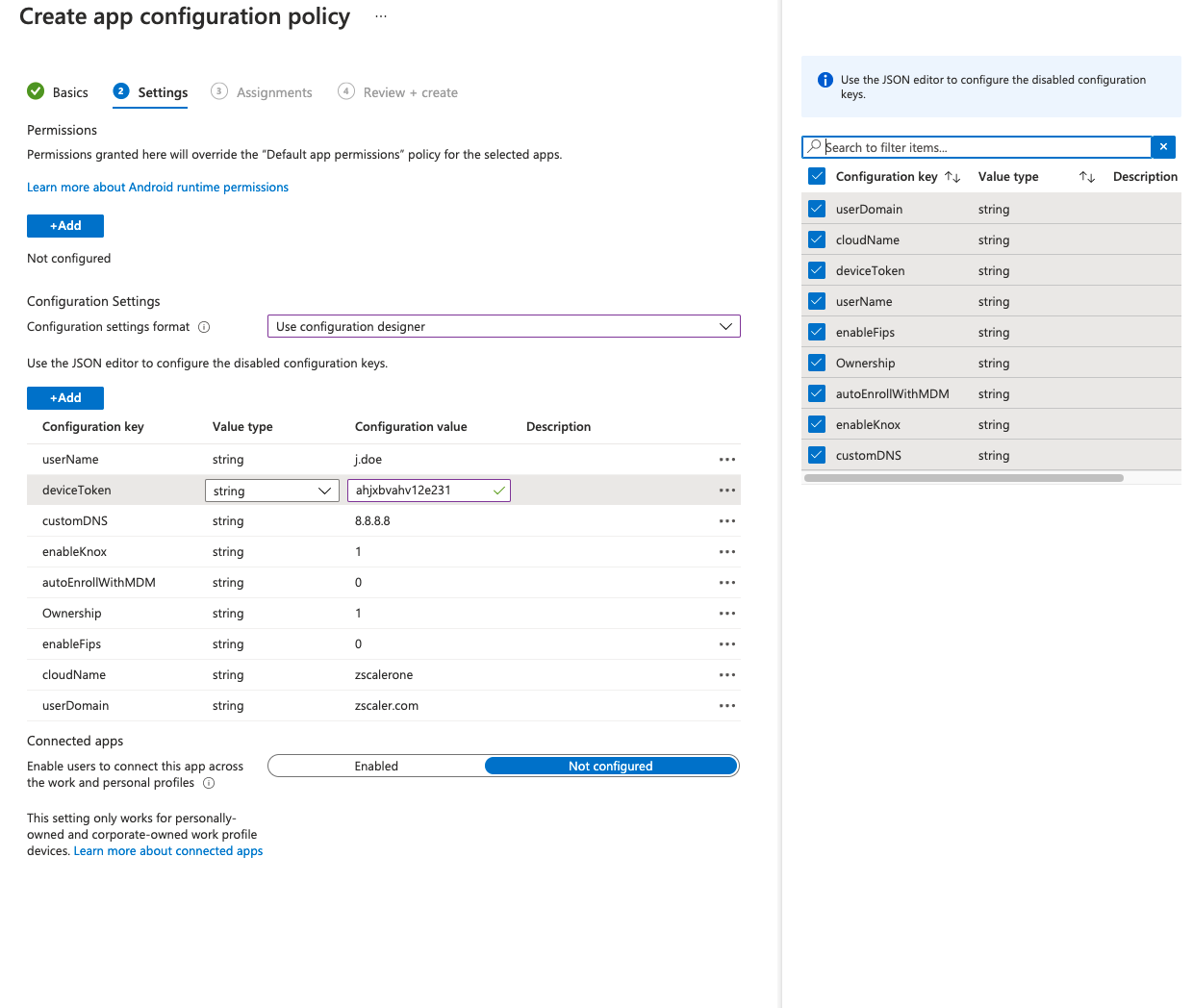Toggle the select-all checkbox in header
The height and width of the screenshot is (1008, 1193).
[817, 176]
